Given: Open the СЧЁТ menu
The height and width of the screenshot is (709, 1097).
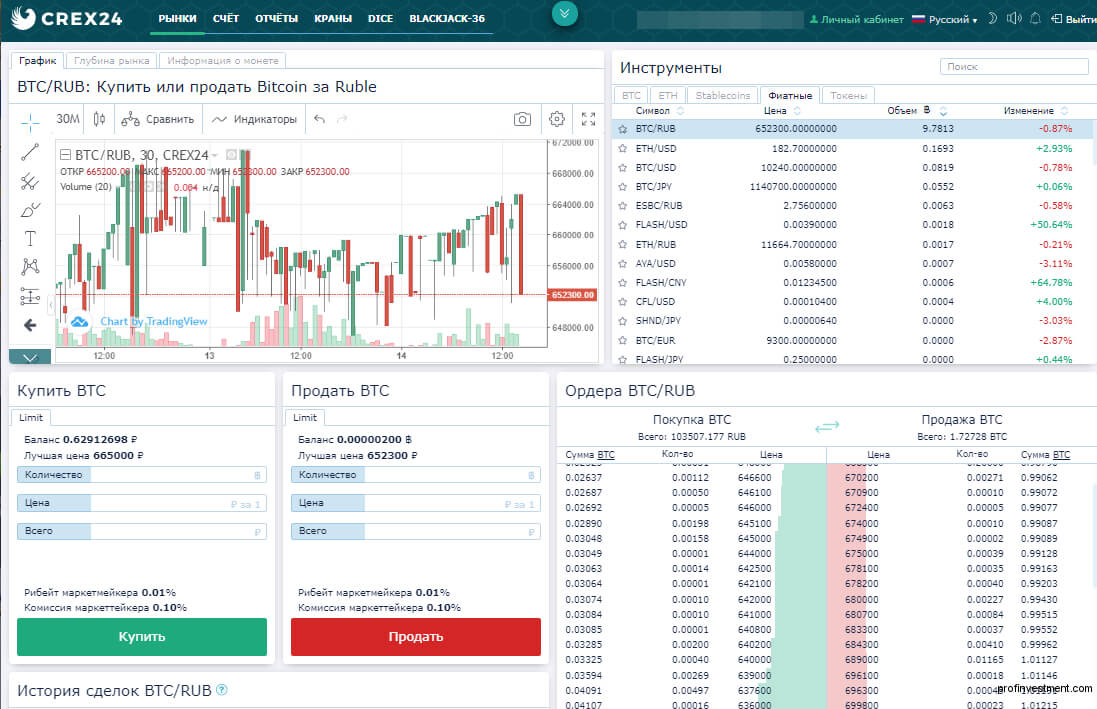Looking at the screenshot, I should click(x=226, y=19).
